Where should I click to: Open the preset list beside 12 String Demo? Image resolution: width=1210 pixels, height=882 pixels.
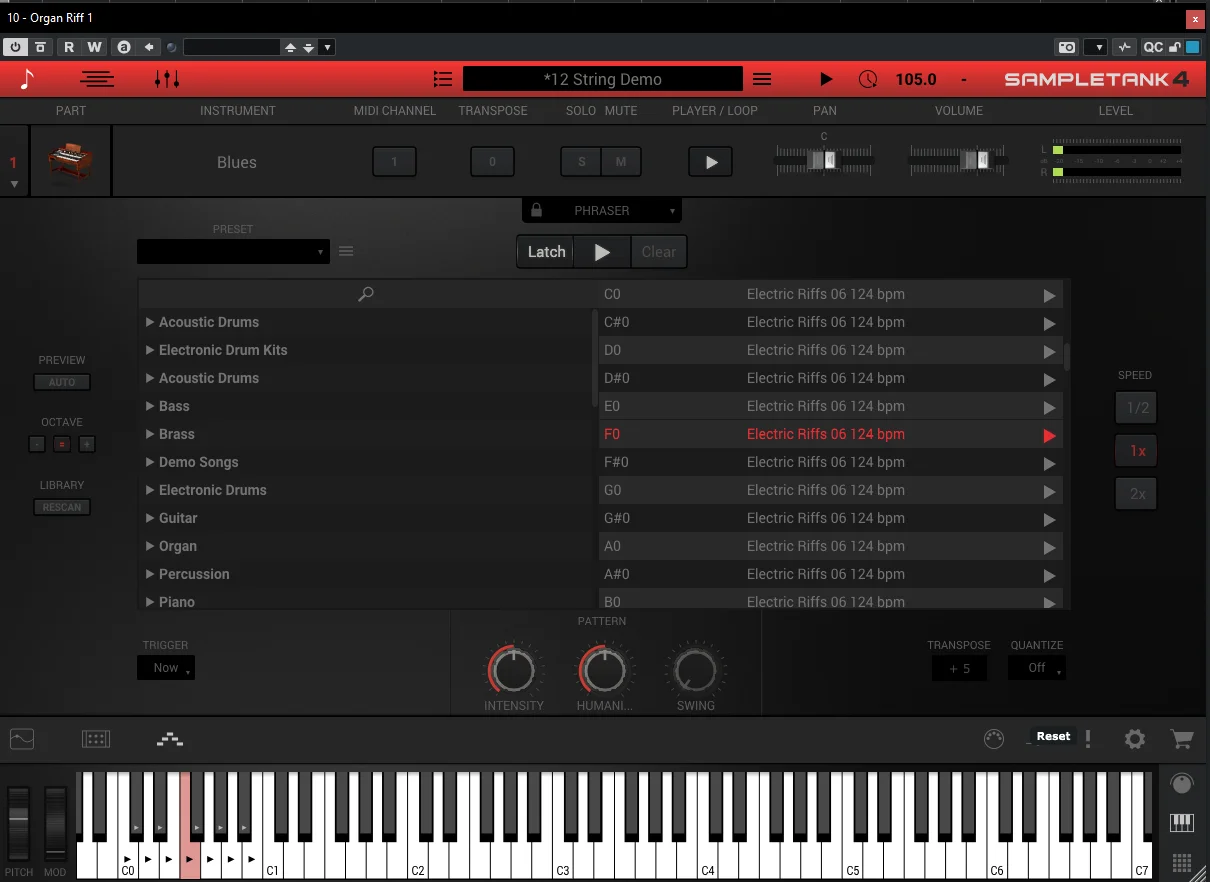[443, 79]
